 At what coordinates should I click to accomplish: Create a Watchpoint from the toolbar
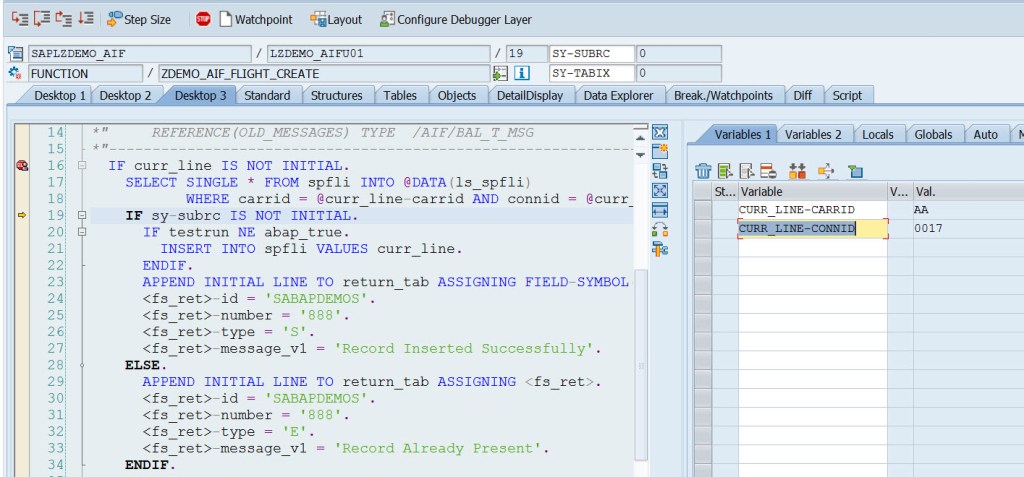256,20
